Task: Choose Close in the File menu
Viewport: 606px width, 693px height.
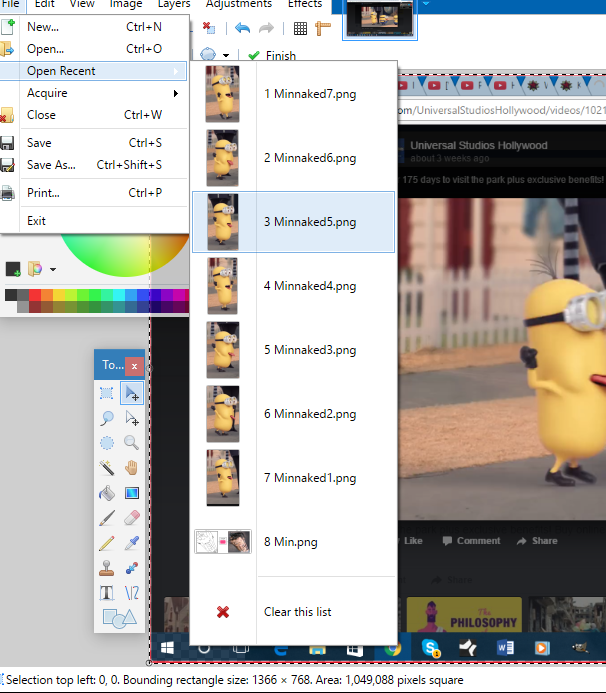Action: (x=94, y=115)
